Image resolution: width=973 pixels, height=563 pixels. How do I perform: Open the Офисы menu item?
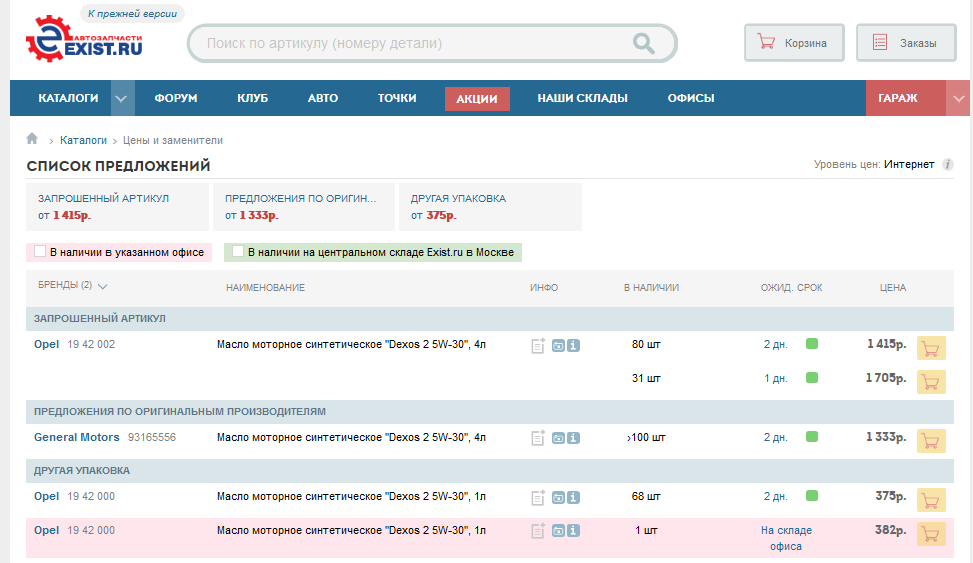pos(691,98)
